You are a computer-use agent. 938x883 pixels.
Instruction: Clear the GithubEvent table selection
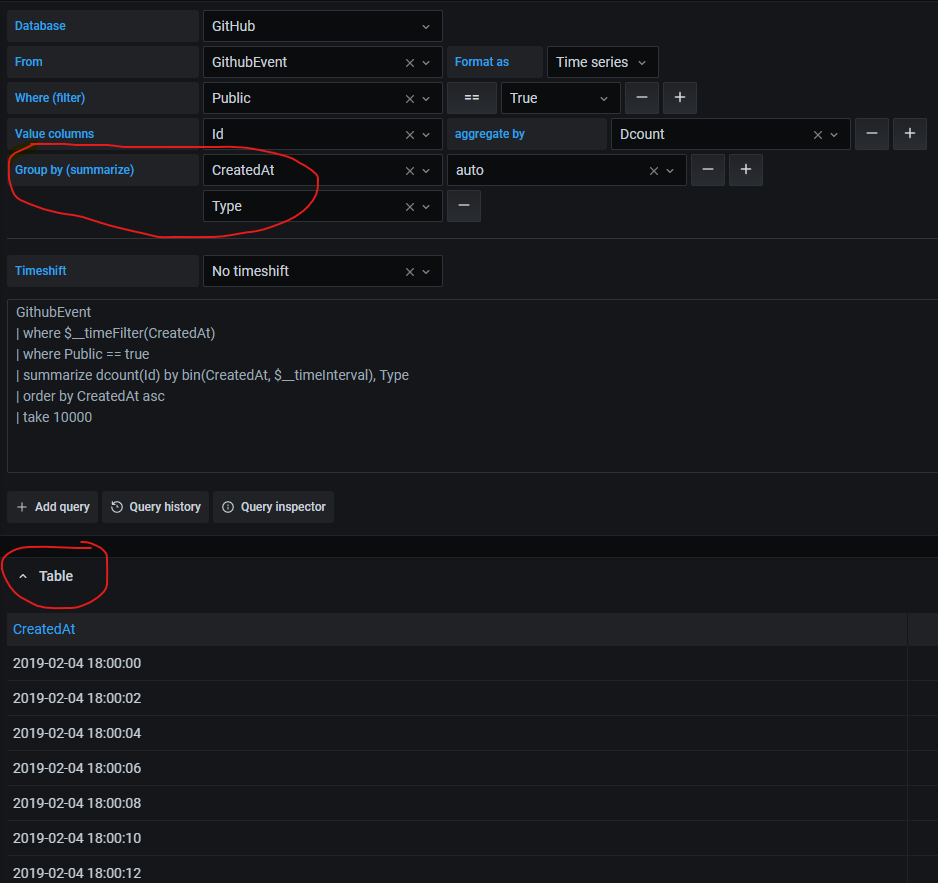pyautogui.click(x=409, y=62)
